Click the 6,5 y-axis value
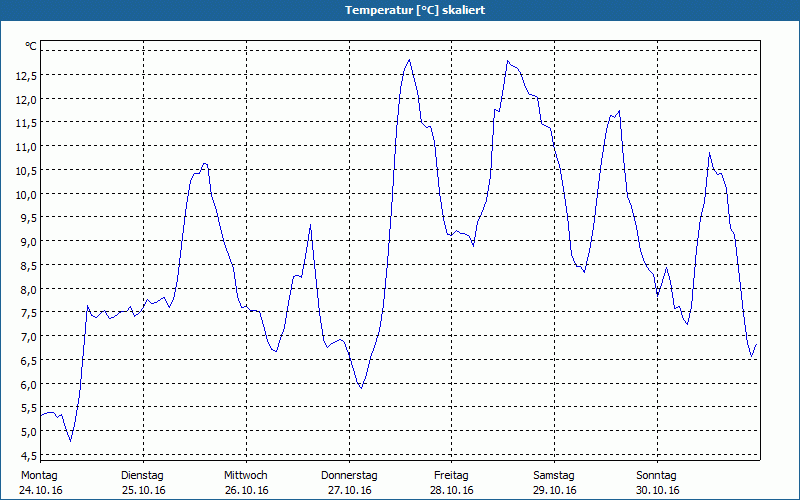Screen dimensions: 800x500 tap(29, 360)
